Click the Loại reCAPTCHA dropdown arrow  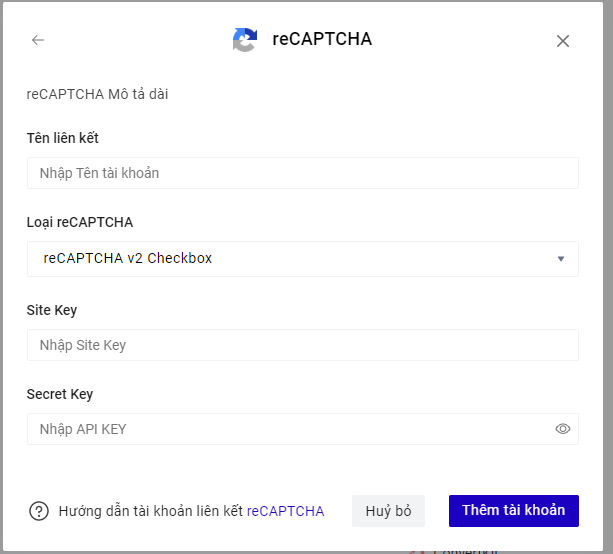(560, 259)
